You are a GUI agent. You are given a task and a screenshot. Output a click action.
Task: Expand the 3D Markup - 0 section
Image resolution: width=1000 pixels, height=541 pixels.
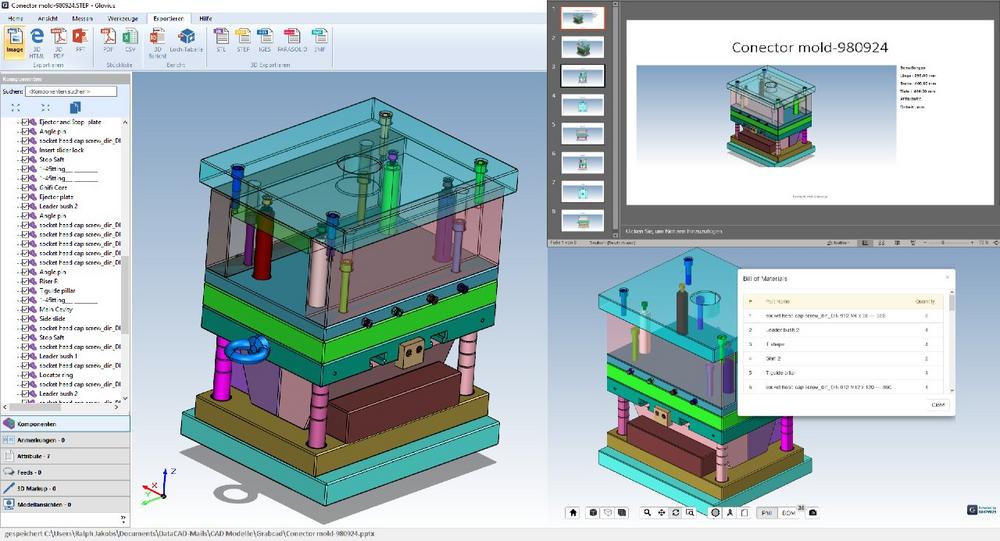(65, 488)
